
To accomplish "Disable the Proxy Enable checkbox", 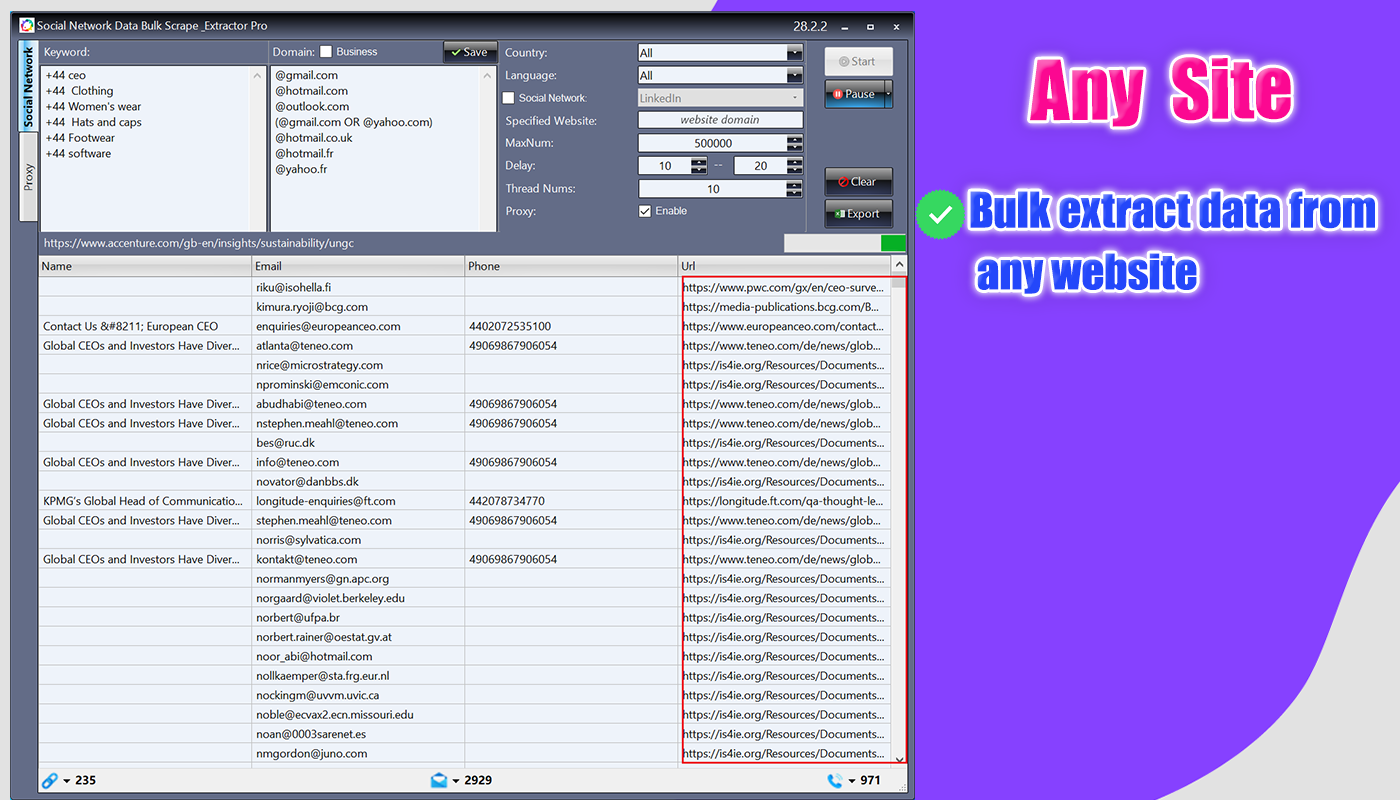I will coord(645,211).
